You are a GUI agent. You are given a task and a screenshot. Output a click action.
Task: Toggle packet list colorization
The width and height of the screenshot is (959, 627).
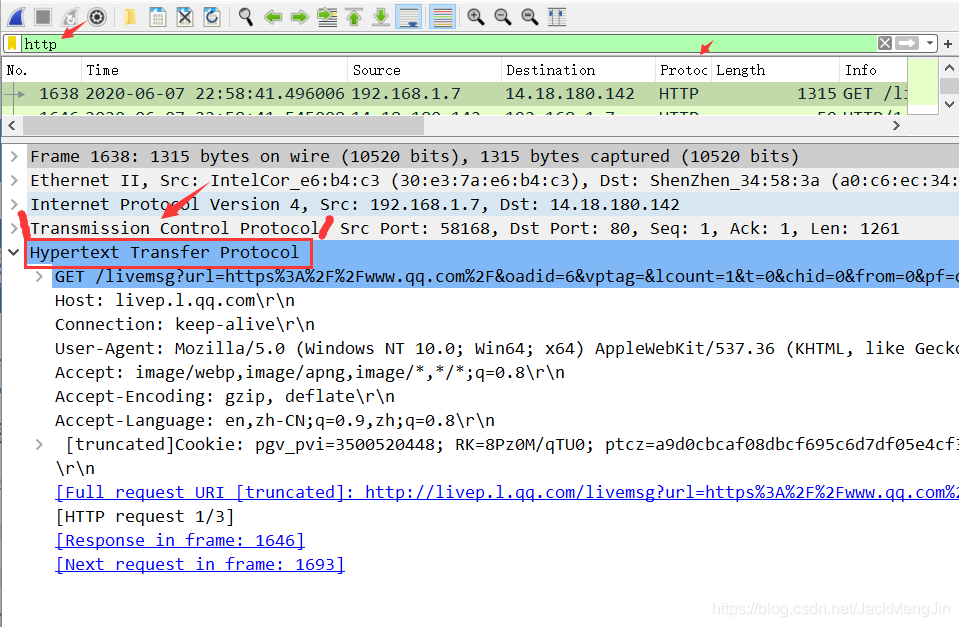click(x=442, y=17)
